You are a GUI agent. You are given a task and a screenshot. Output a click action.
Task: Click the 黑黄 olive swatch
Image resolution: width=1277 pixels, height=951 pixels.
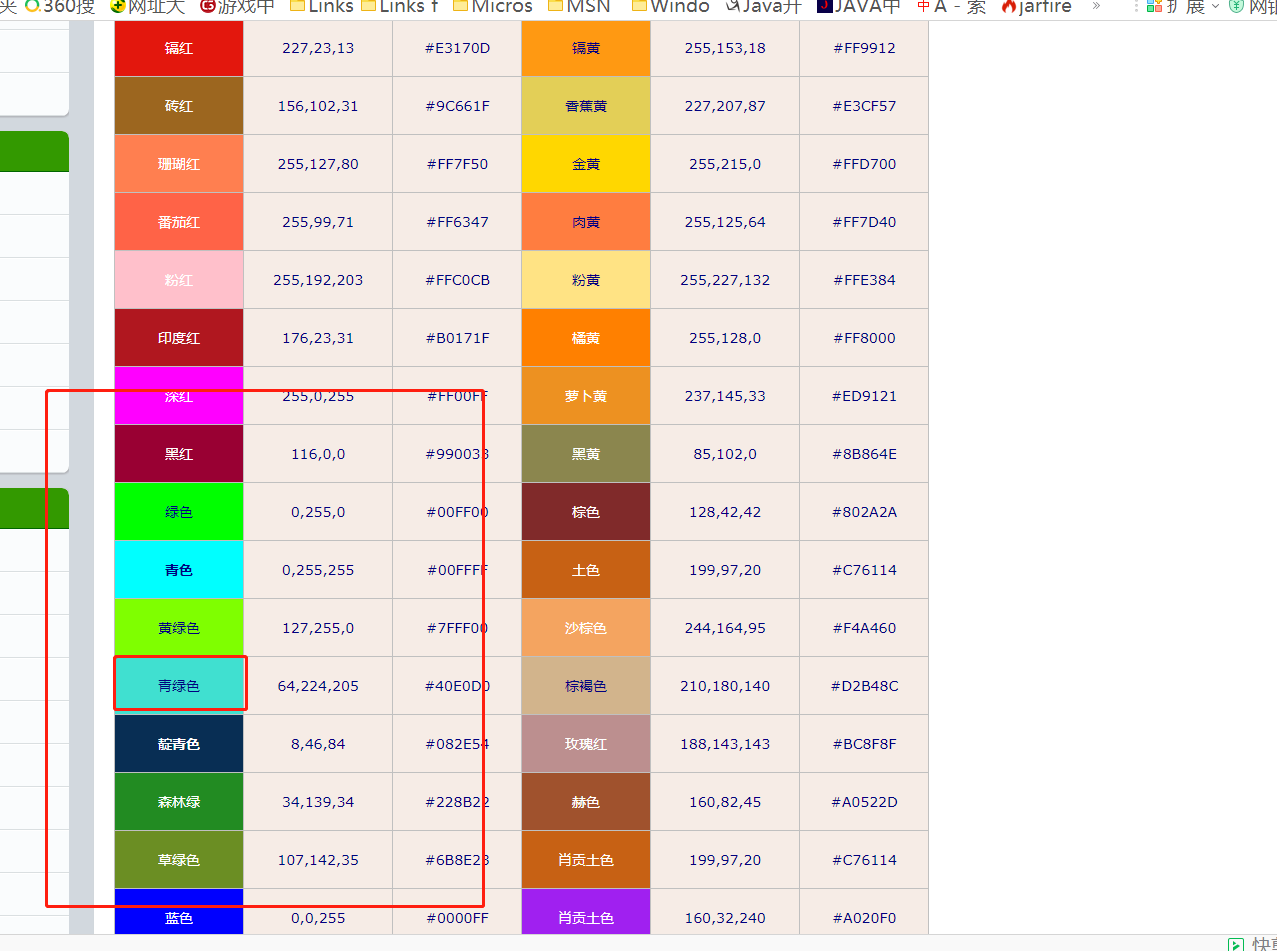pyautogui.click(x=586, y=454)
